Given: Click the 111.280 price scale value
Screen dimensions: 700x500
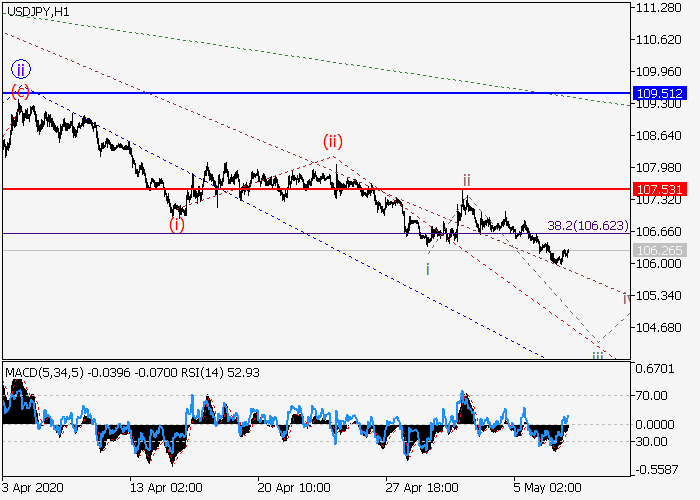Looking at the screenshot, I should point(660,8).
